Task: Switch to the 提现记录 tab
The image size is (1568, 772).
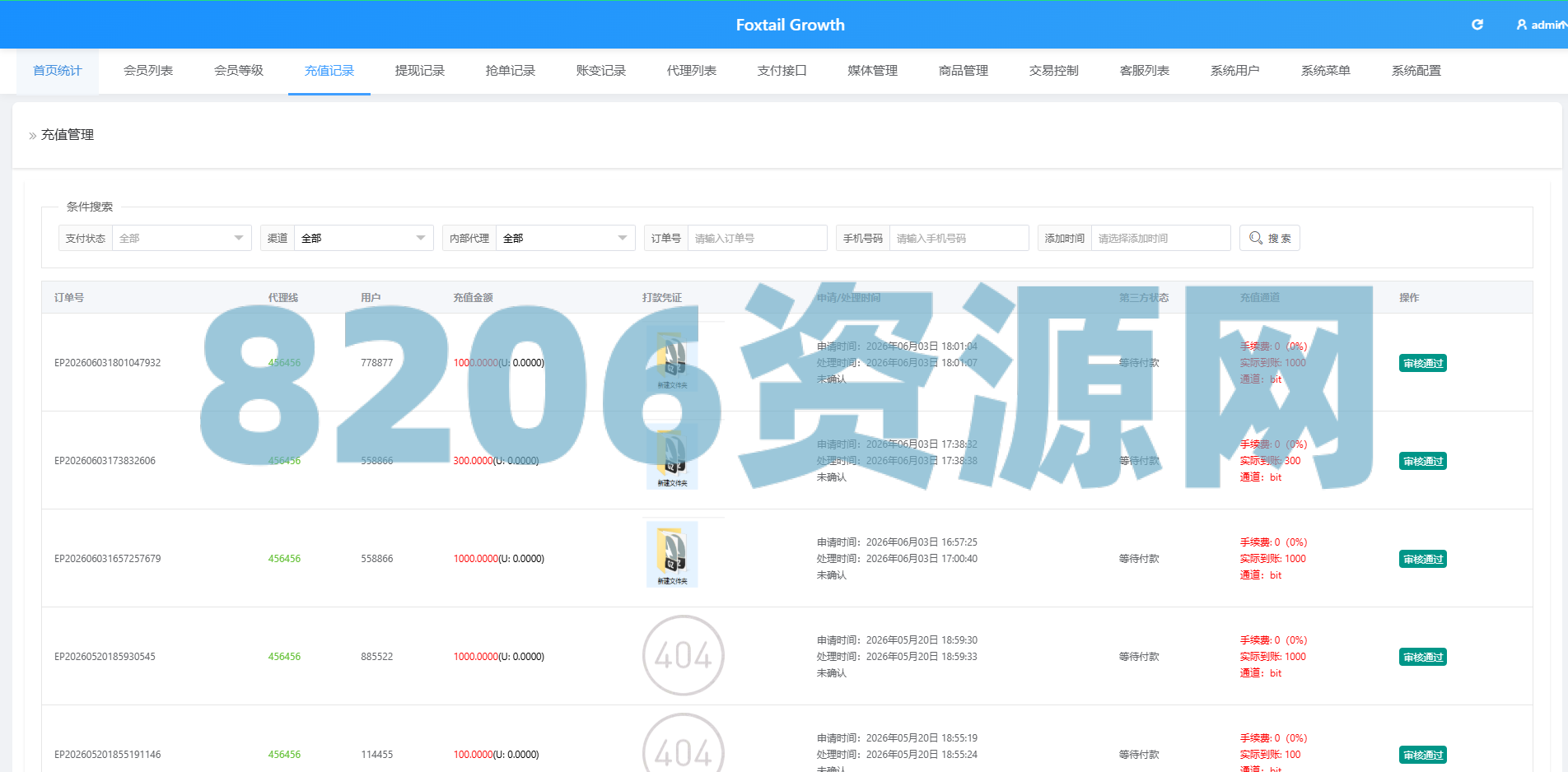Action: point(420,71)
